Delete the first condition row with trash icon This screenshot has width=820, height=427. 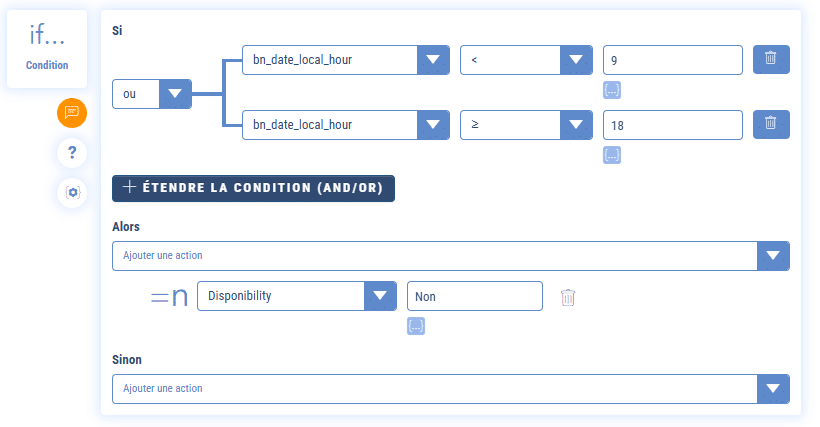coord(770,60)
